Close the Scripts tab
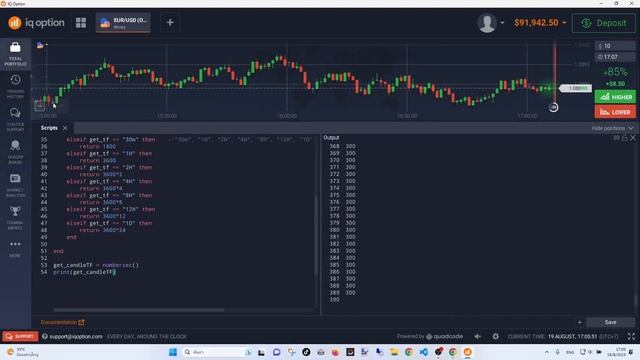 pos(65,128)
